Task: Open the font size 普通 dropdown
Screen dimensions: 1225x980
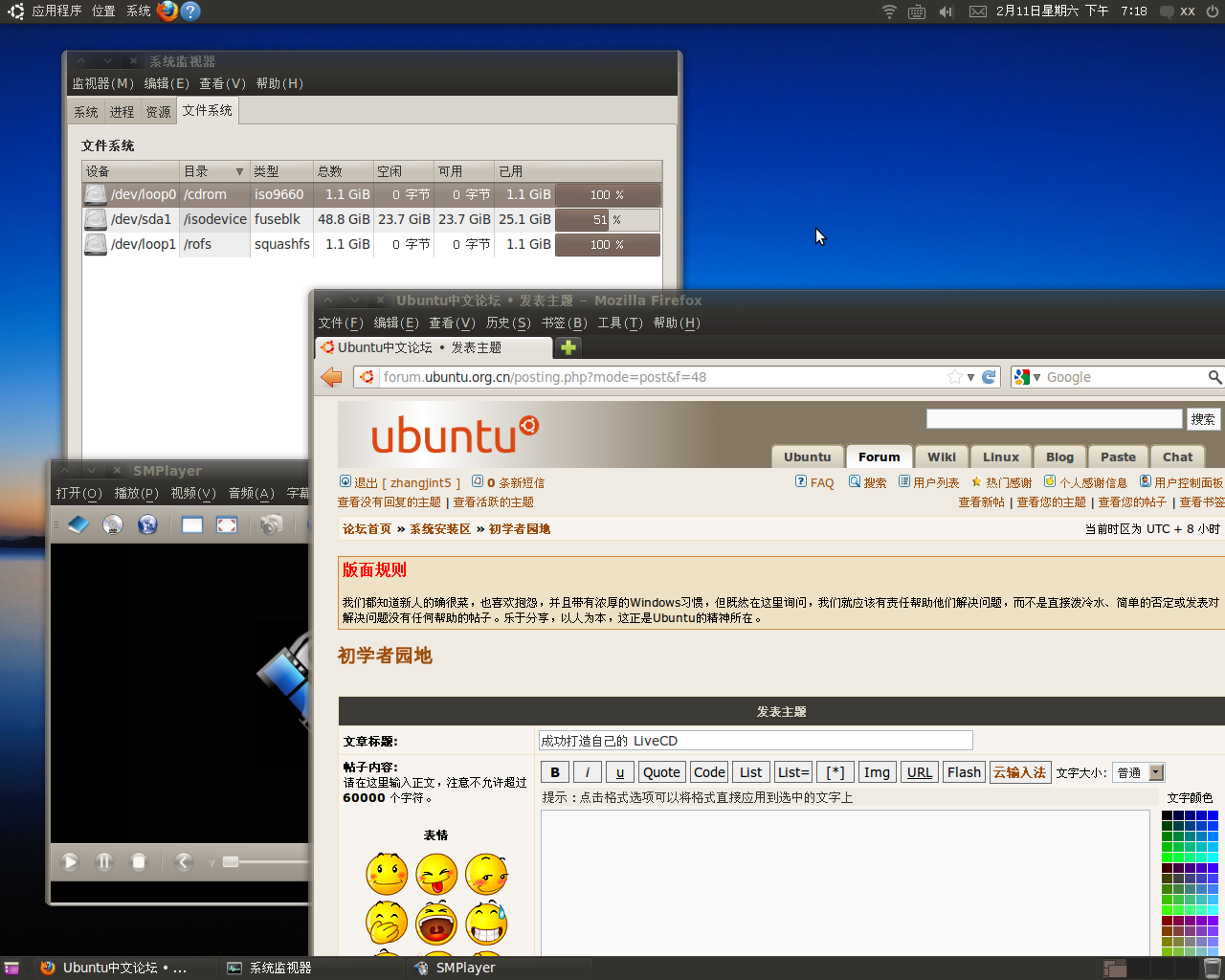Action: (x=1139, y=772)
